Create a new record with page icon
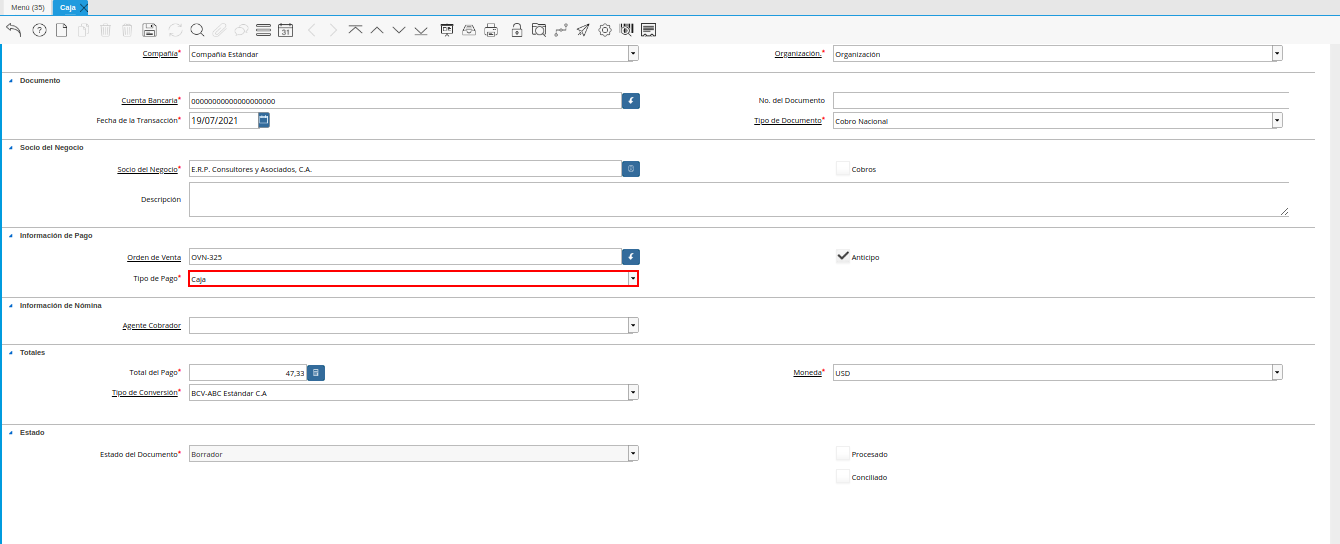The width and height of the screenshot is (1340, 544). coord(62,30)
